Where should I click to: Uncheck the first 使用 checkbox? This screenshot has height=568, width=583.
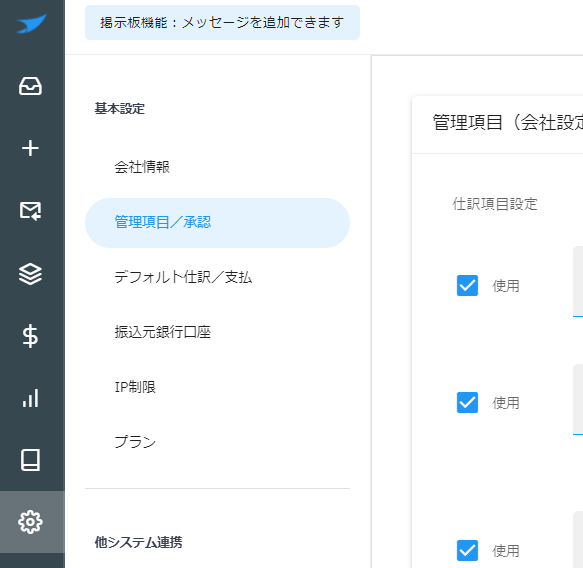(467, 285)
